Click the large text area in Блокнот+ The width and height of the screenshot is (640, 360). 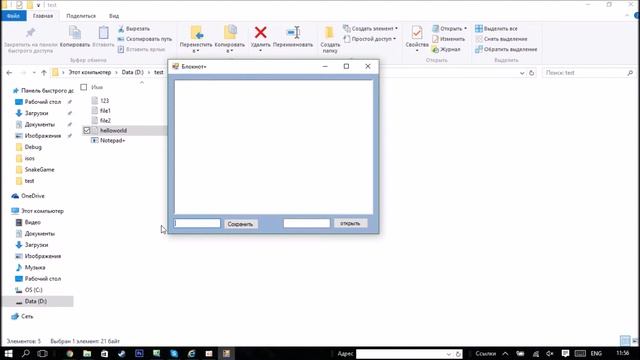273,147
